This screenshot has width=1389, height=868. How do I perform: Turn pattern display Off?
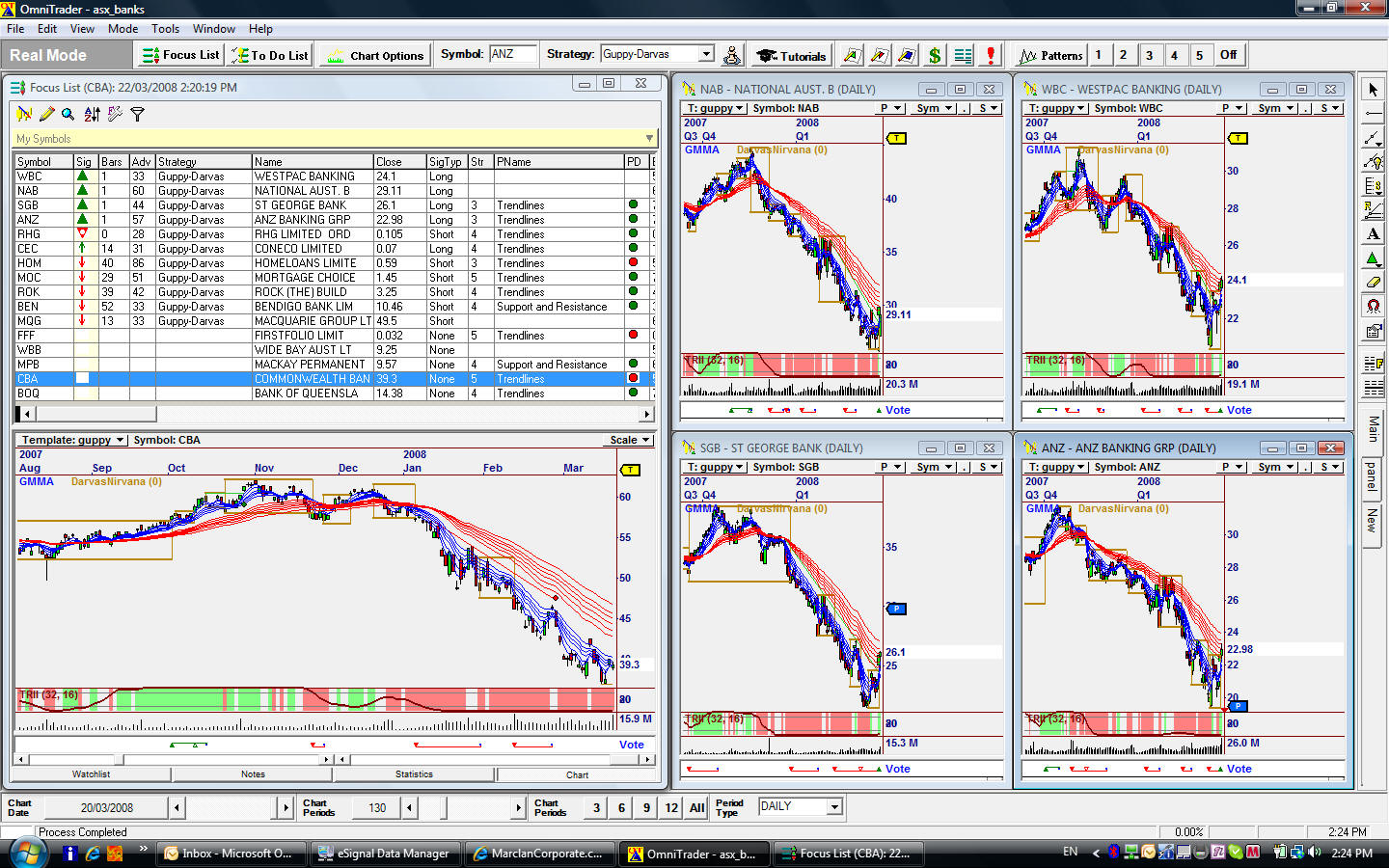tap(1228, 55)
